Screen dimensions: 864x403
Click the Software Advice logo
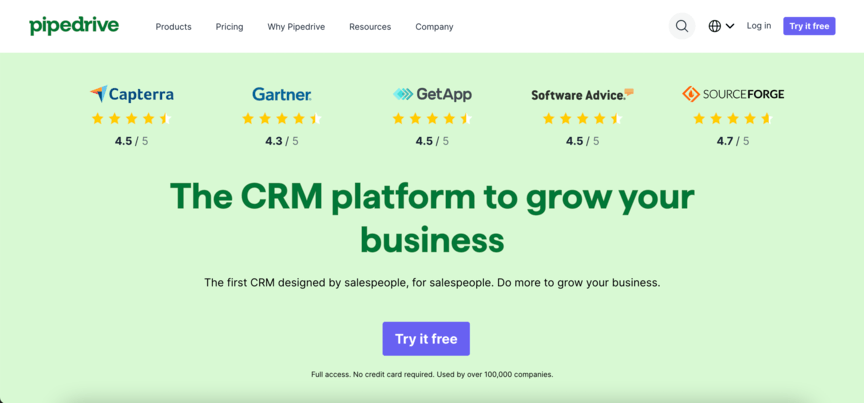[x=582, y=95]
